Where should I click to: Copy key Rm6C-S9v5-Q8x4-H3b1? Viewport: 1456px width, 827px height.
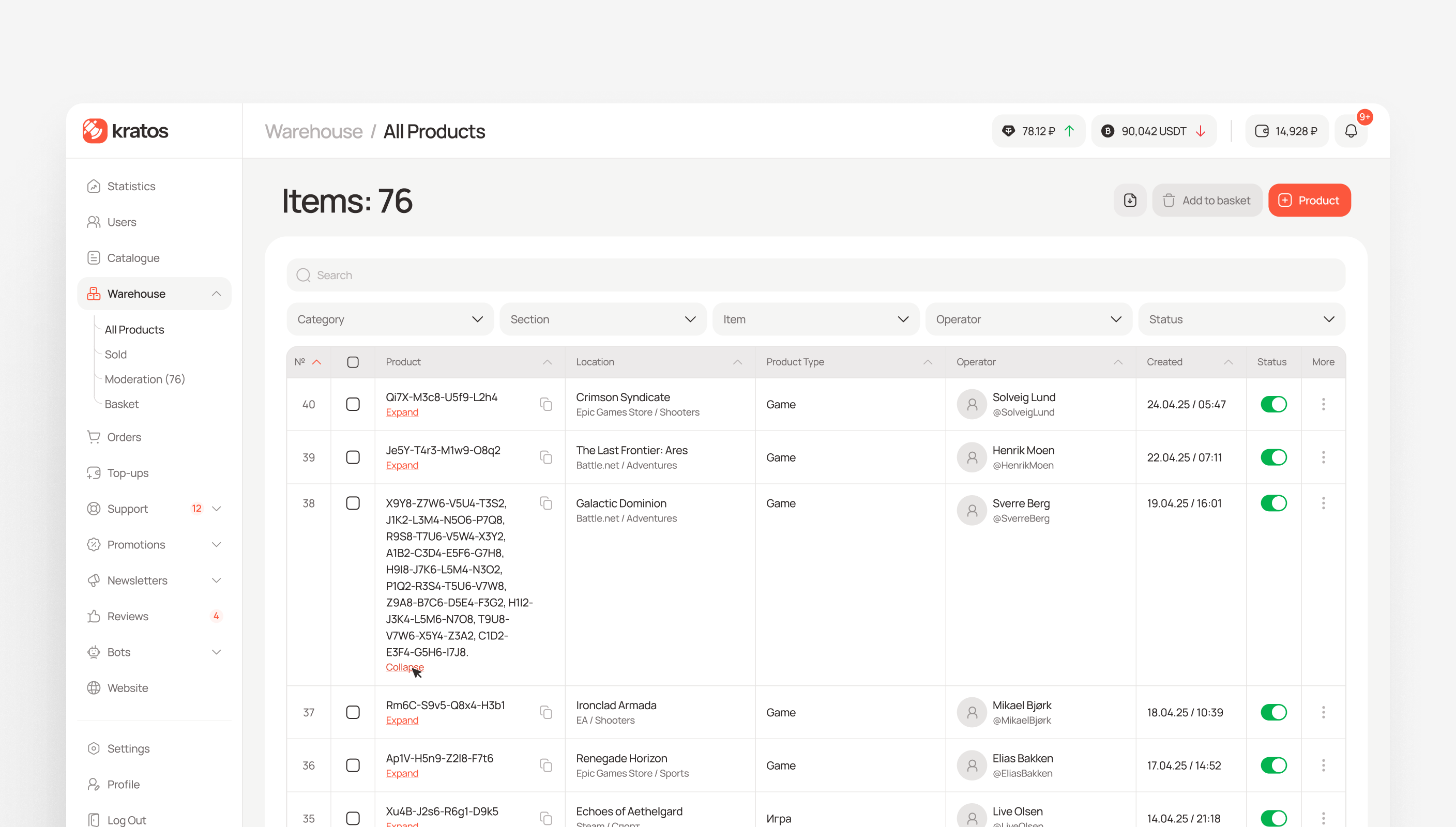pyautogui.click(x=546, y=712)
